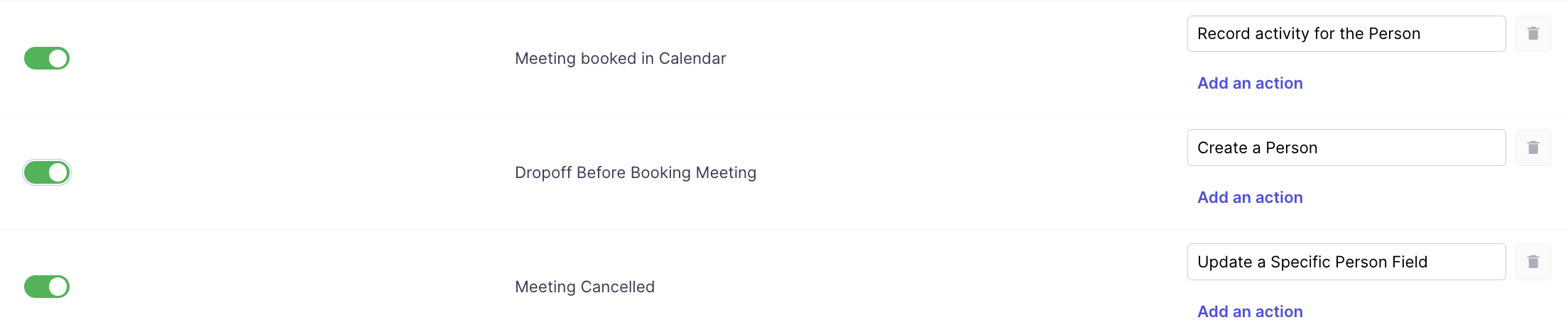Select the Dropoff Before Booking Meeting label

(635, 172)
